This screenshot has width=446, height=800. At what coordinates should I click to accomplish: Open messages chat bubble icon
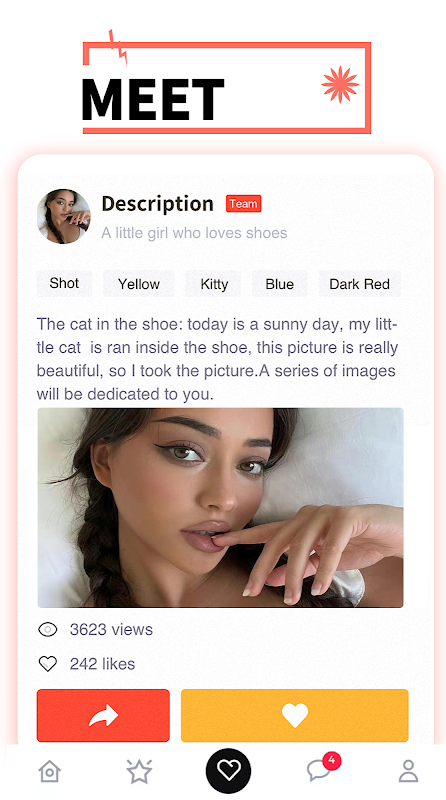[x=319, y=770]
